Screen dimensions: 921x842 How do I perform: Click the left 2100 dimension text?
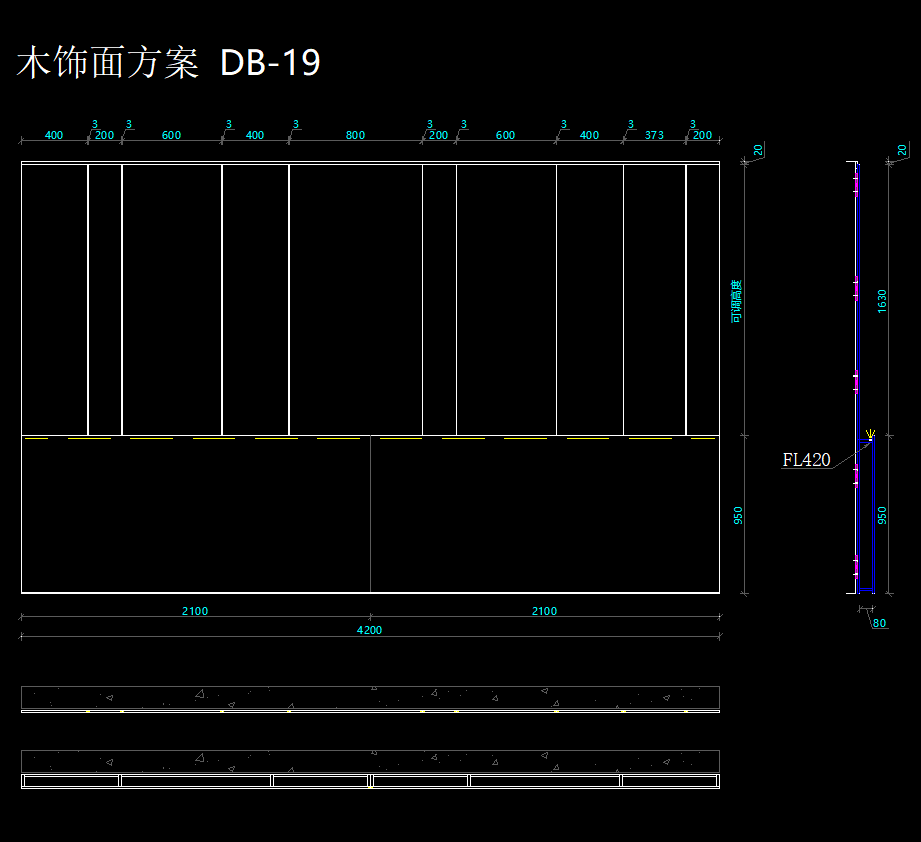pyautogui.click(x=195, y=611)
